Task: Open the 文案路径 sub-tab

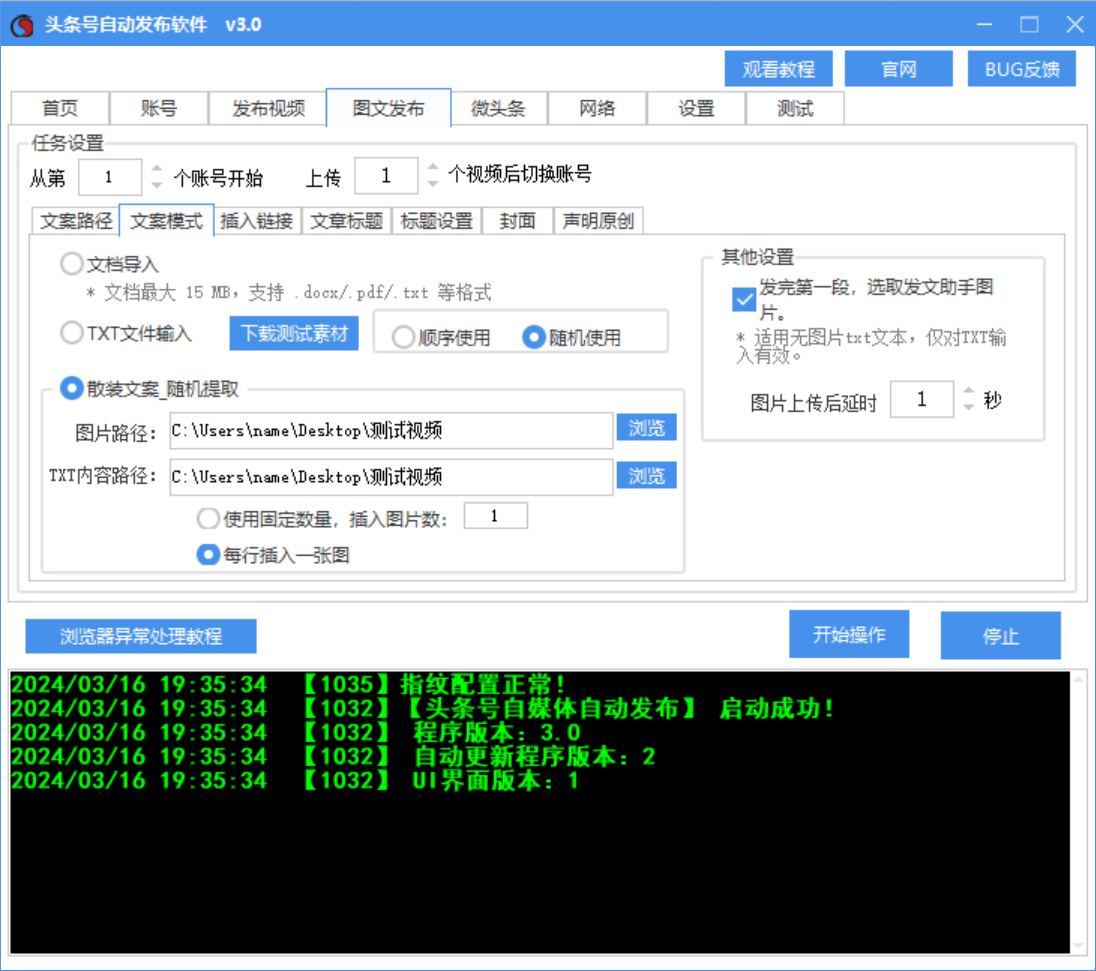Action: click(76, 221)
